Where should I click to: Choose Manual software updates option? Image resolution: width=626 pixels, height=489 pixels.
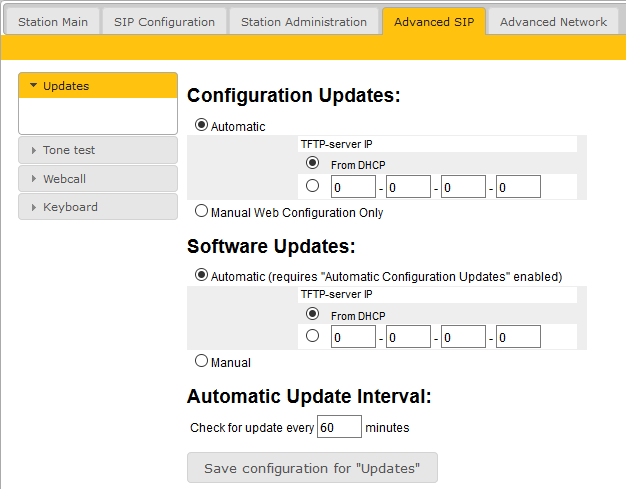(202, 361)
